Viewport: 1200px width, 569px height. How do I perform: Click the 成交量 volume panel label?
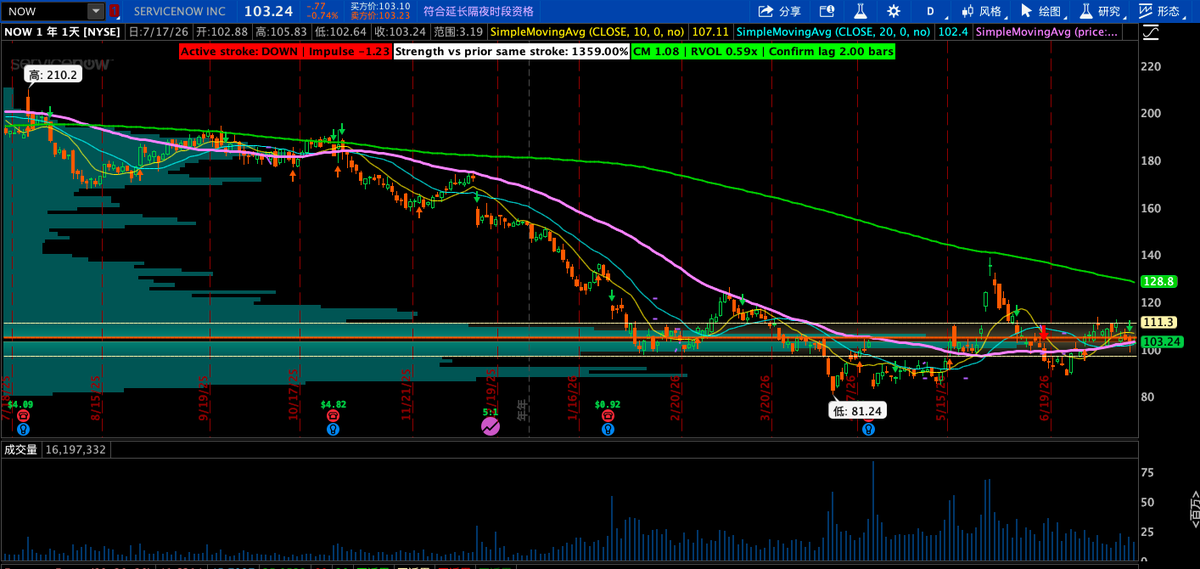[x=21, y=450]
